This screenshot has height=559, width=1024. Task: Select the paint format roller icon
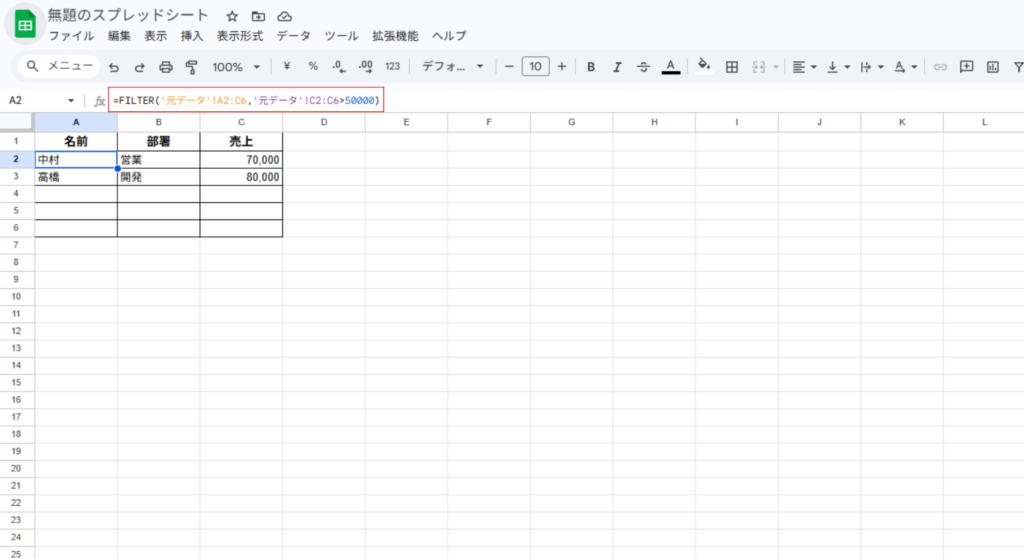point(192,67)
